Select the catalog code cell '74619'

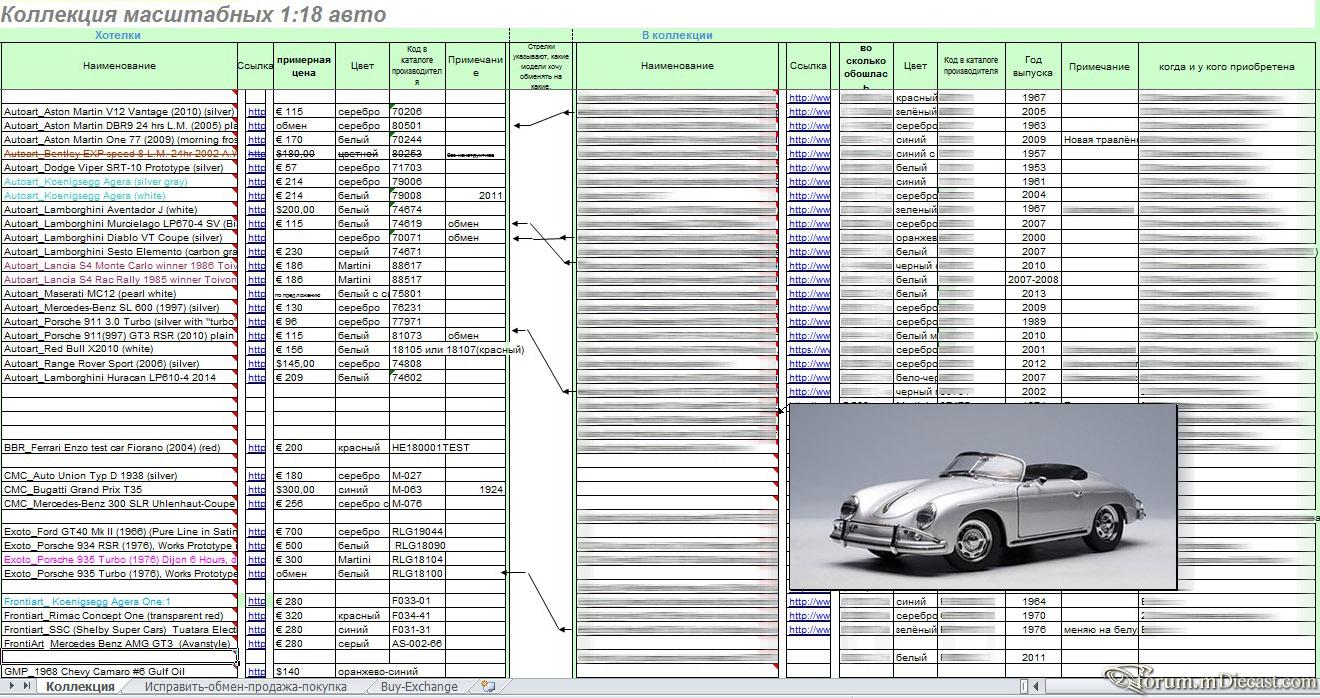pos(417,224)
